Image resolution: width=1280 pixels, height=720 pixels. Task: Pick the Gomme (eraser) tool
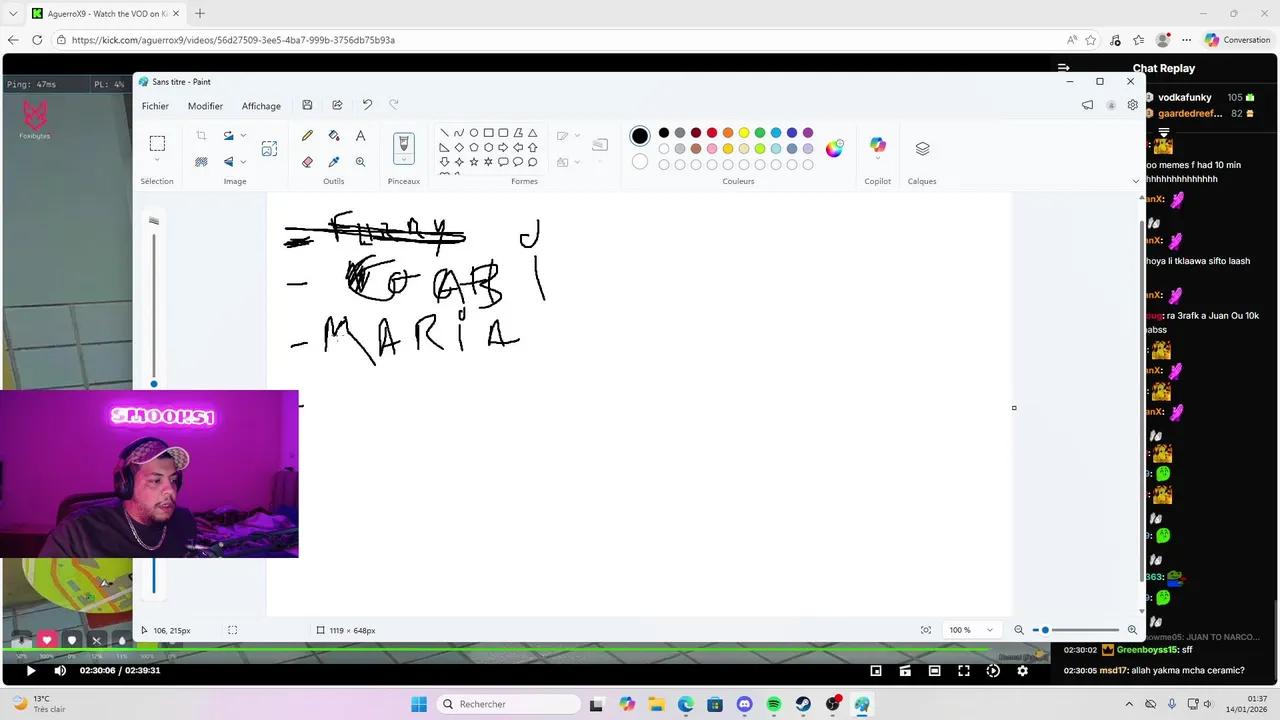pos(307,161)
